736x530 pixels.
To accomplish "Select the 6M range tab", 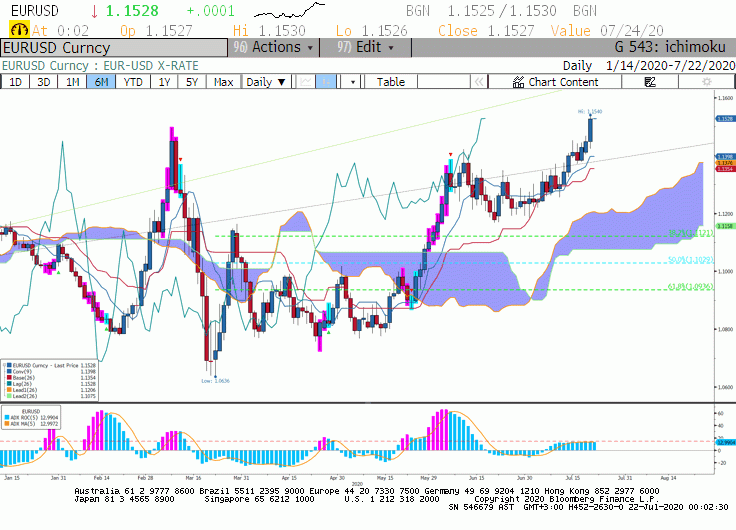I will [101, 82].
